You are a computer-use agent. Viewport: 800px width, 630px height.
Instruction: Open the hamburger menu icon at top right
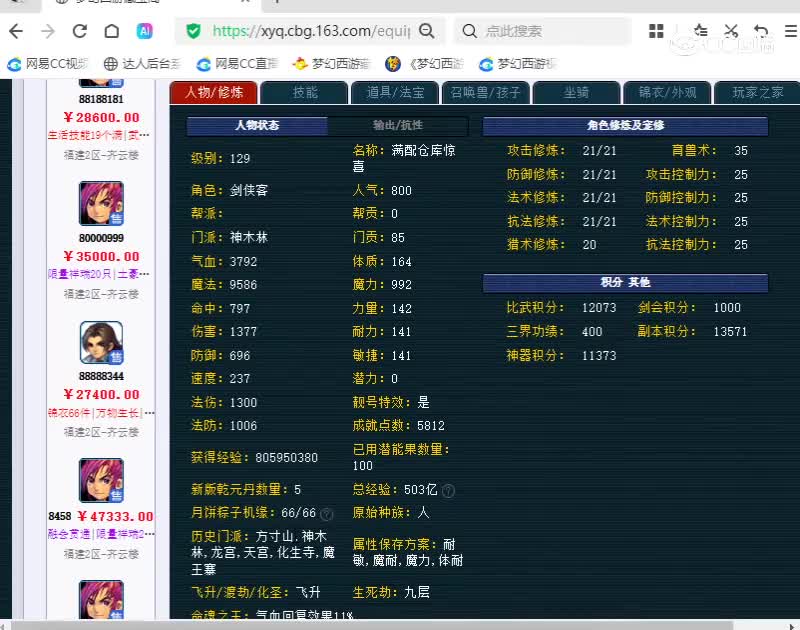790,31
